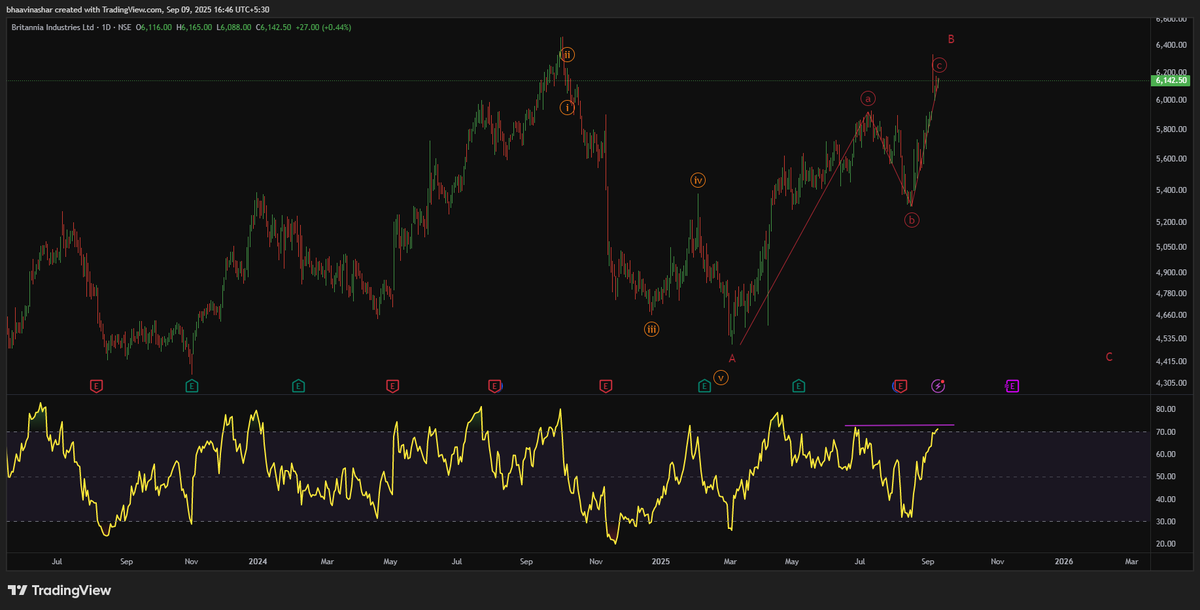Screen dimensions: 1200x610
Task: Click the green earnings marker at May 2025
Action: click(798, 385)
